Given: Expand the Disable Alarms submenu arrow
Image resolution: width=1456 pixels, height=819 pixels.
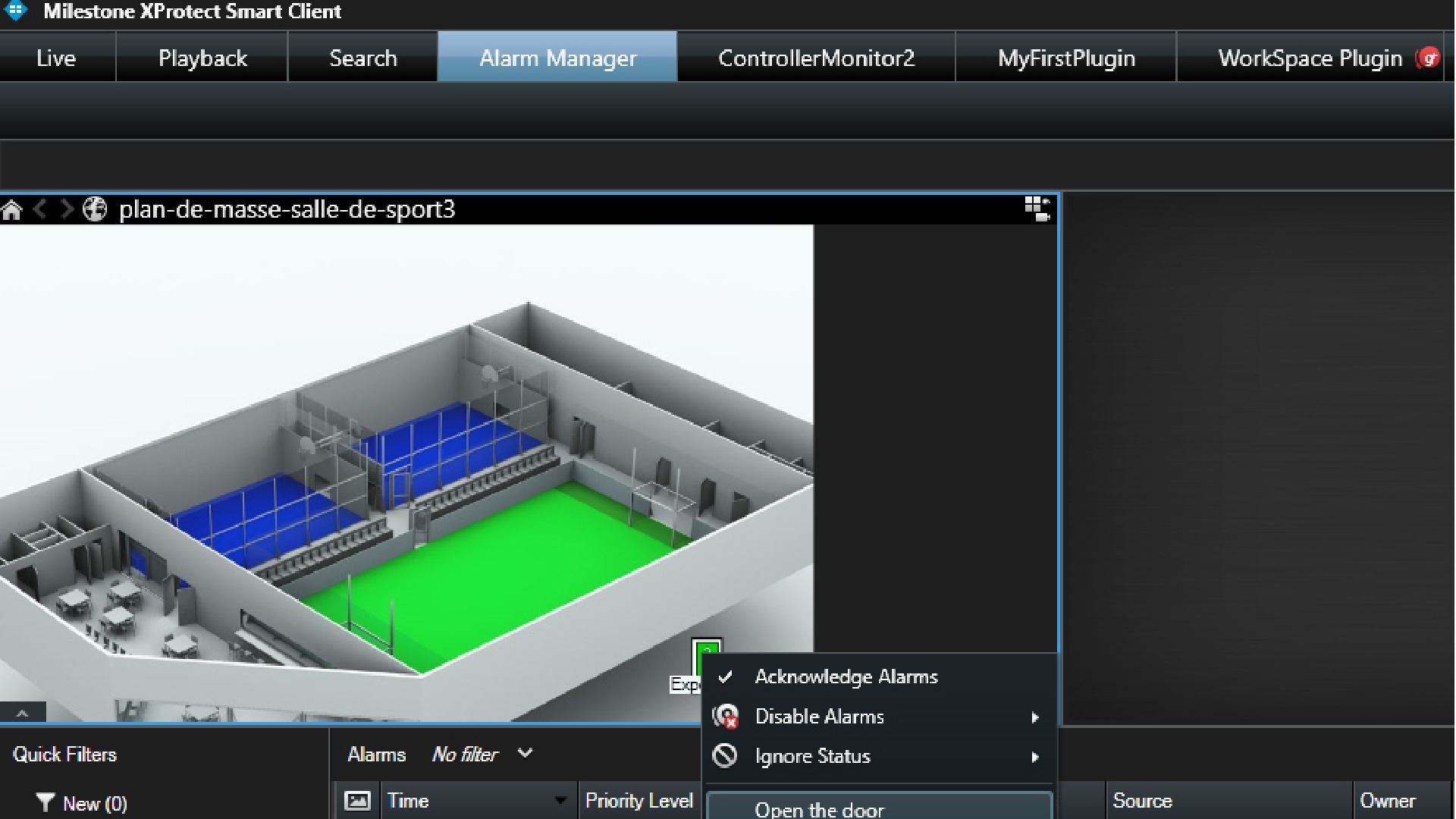Looking at the screenshot, I should pyautogui.click(x=1035, y=717).
